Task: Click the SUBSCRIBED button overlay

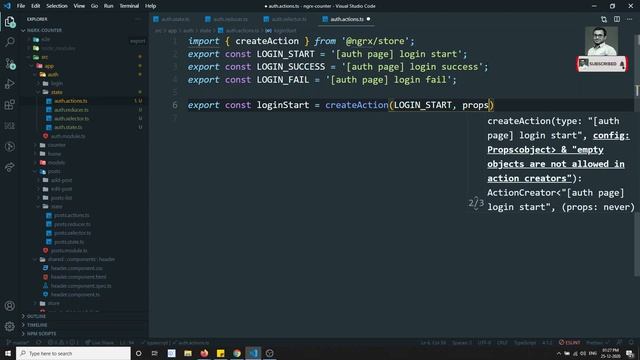Action: 602,64
